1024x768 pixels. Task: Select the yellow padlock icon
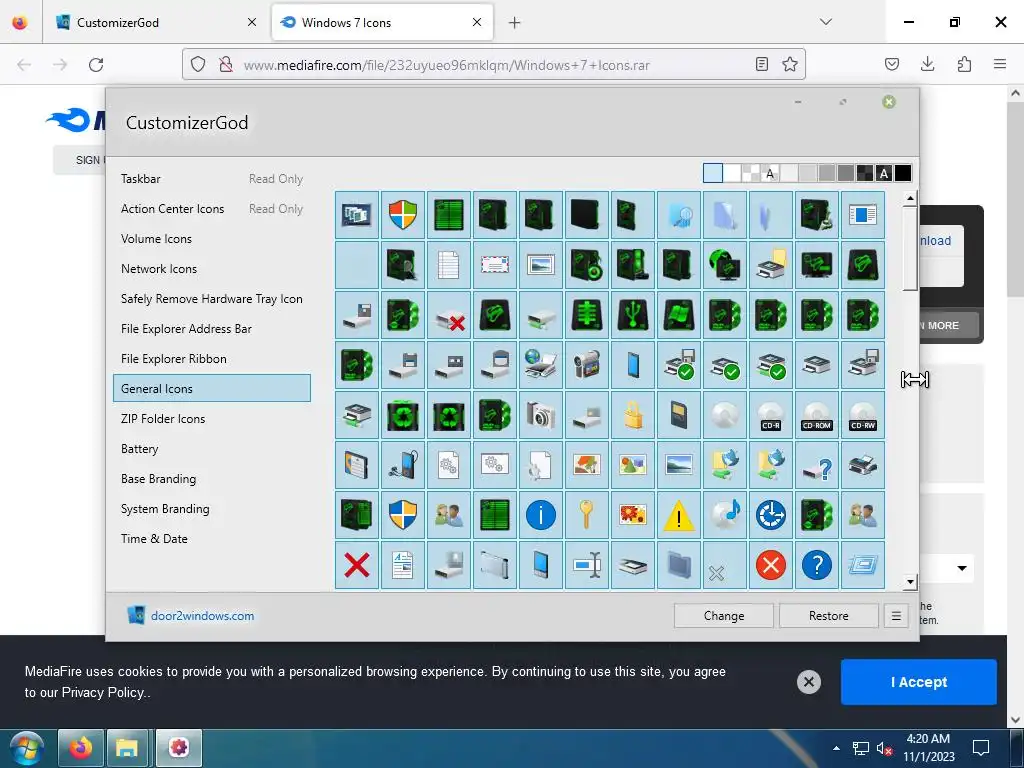tap(633, 415)
